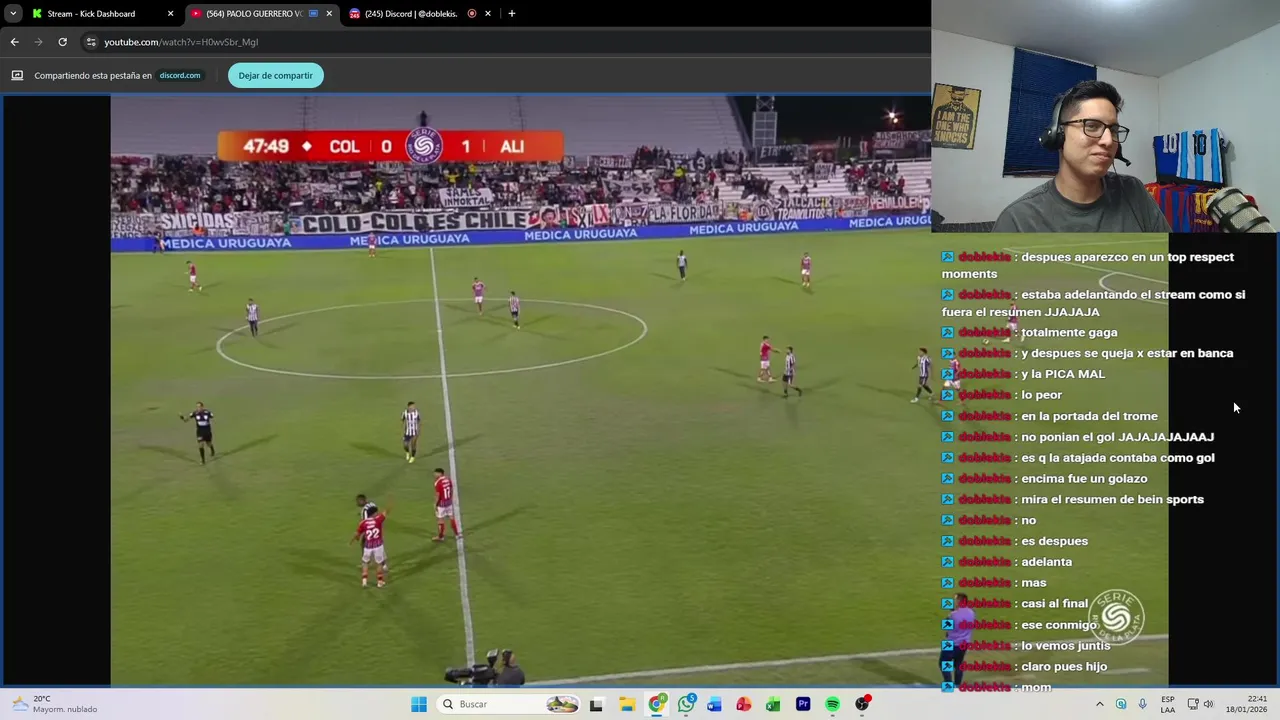Click chat message 'claro pues hijo'
Image resolution: width=1280 pixels, height=720 pixels.
(x=1064, y=666)
